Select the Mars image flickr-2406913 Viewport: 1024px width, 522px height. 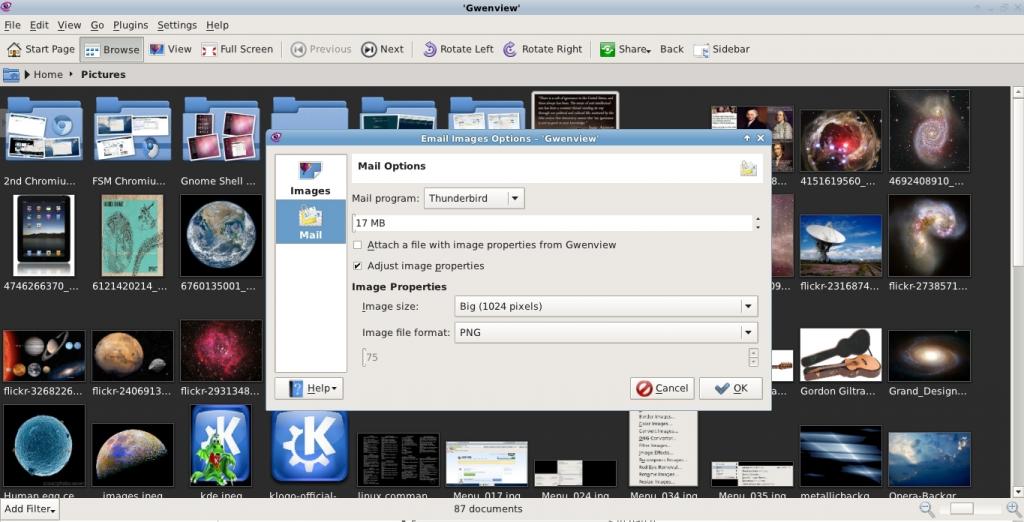pyautogui.click(x=133, y=356)
